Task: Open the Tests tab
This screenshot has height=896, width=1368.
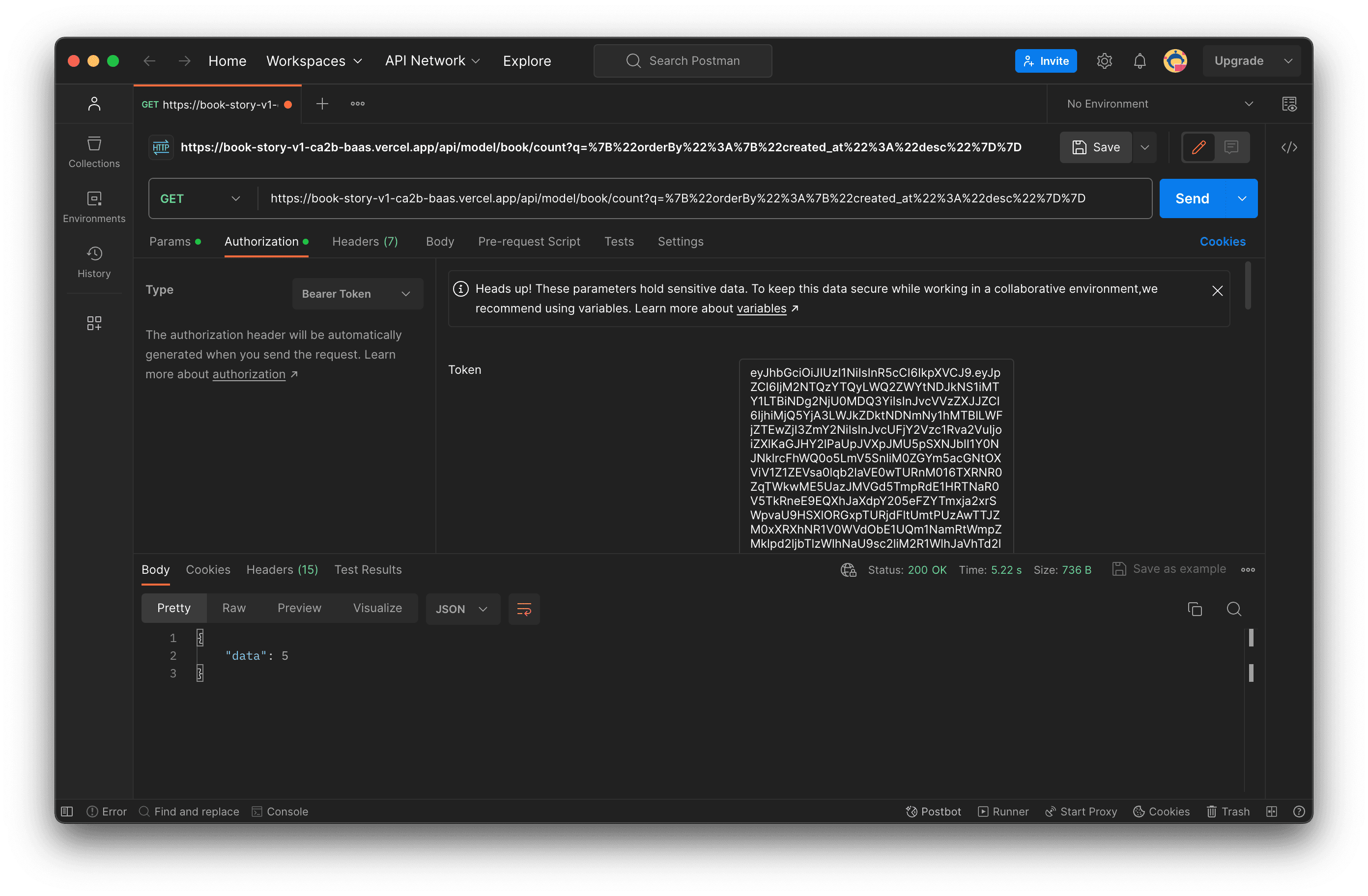Action: tap(619, 241)
